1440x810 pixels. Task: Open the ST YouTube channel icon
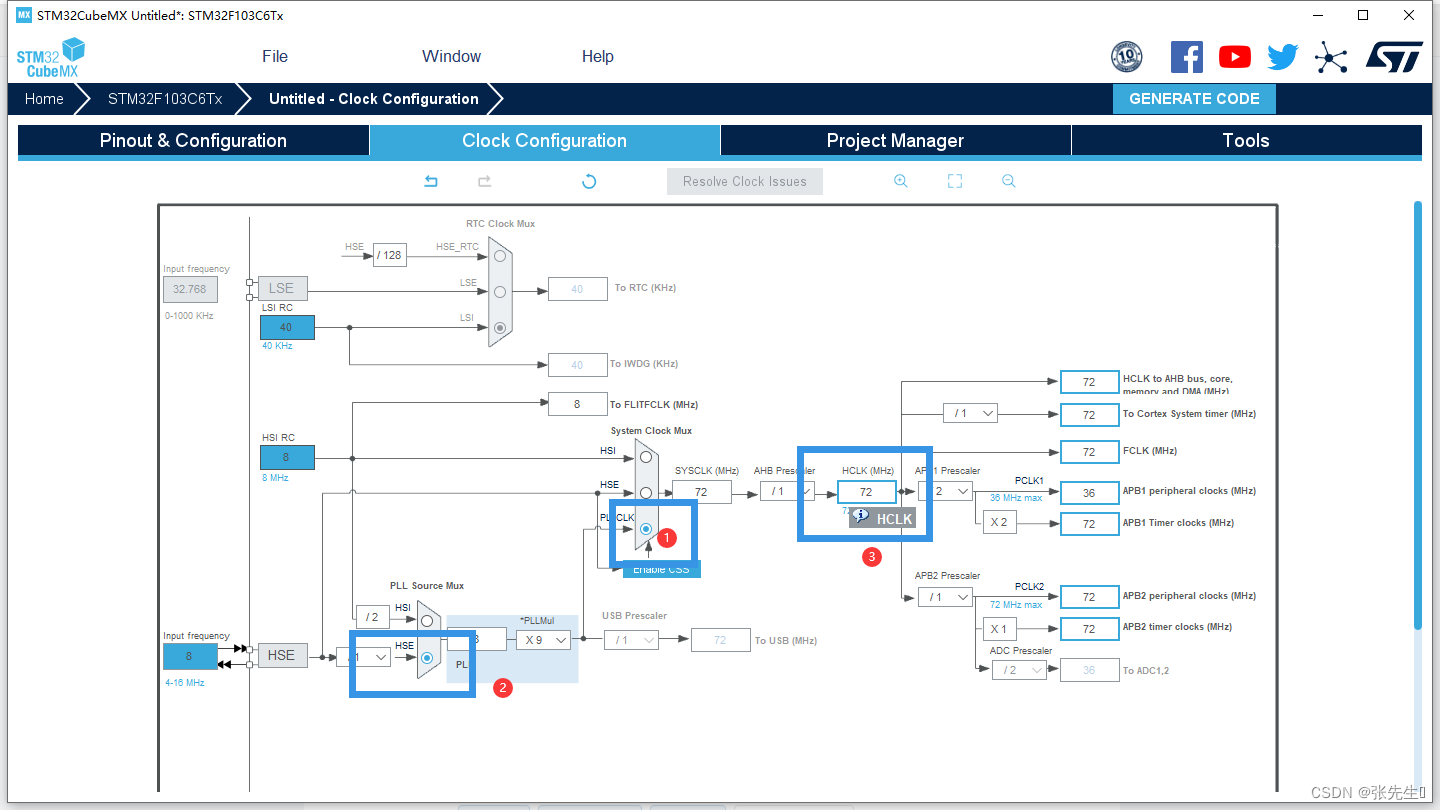coord(1235,57)
